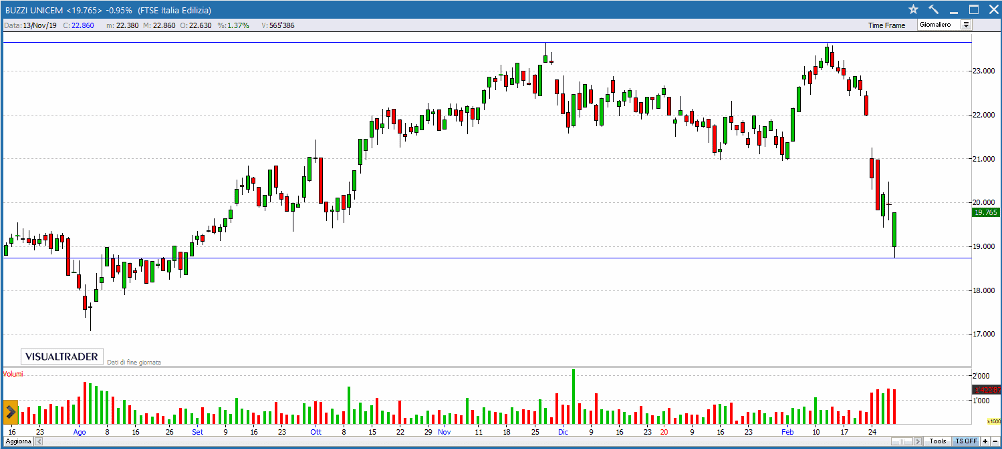Click the Dati di fine giornata caption
Screen dimensions: 1002x449
(134, 361)
